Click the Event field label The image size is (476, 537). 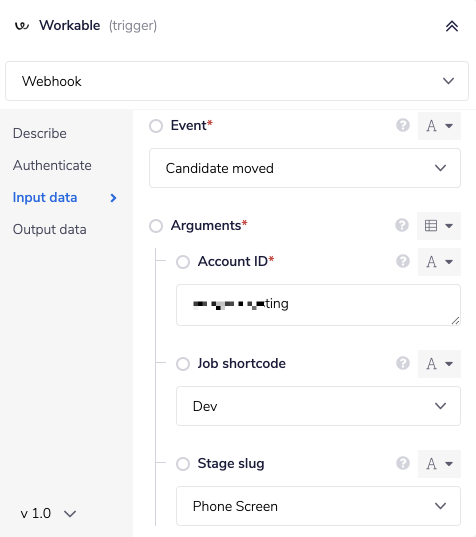[191, 125]
